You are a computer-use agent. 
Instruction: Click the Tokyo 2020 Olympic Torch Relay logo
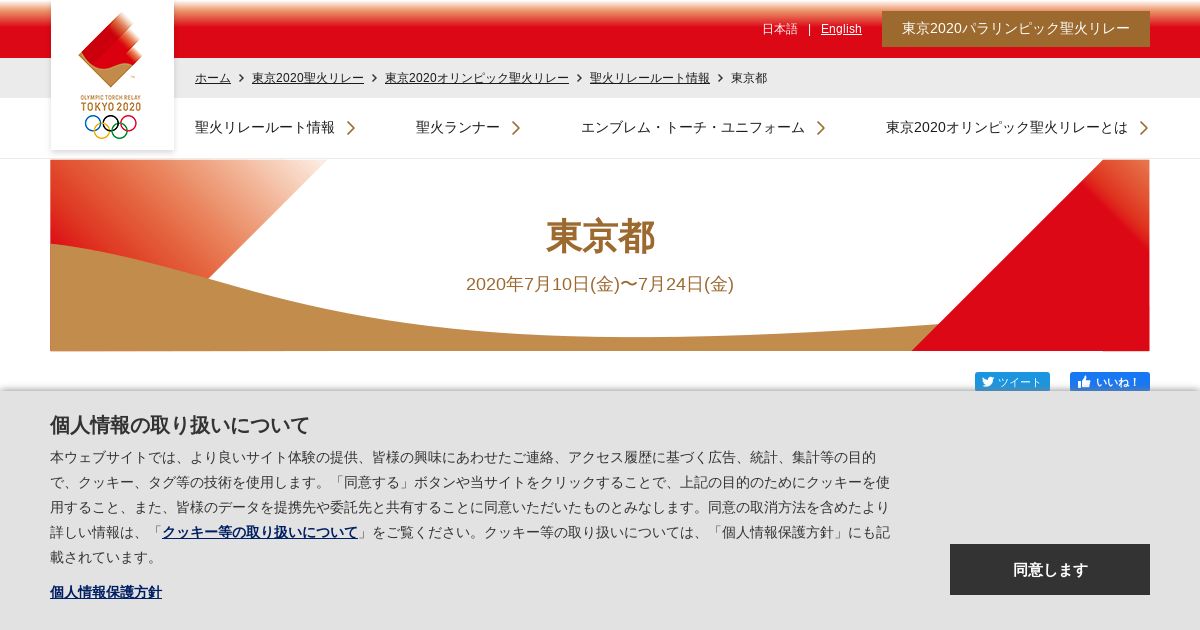[112, 75]
